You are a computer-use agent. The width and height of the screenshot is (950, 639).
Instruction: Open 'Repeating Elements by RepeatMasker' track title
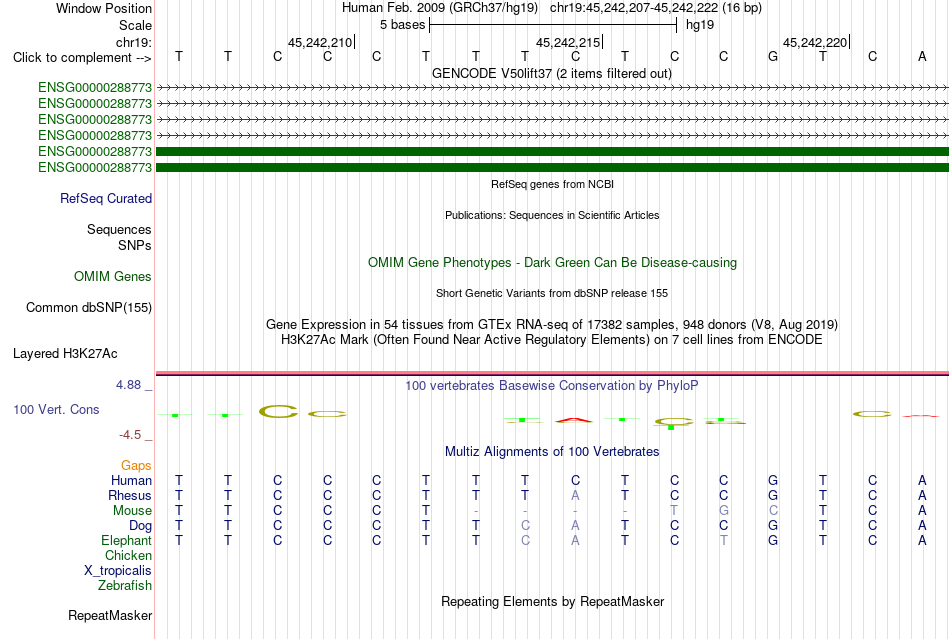[x=552, y=601]
